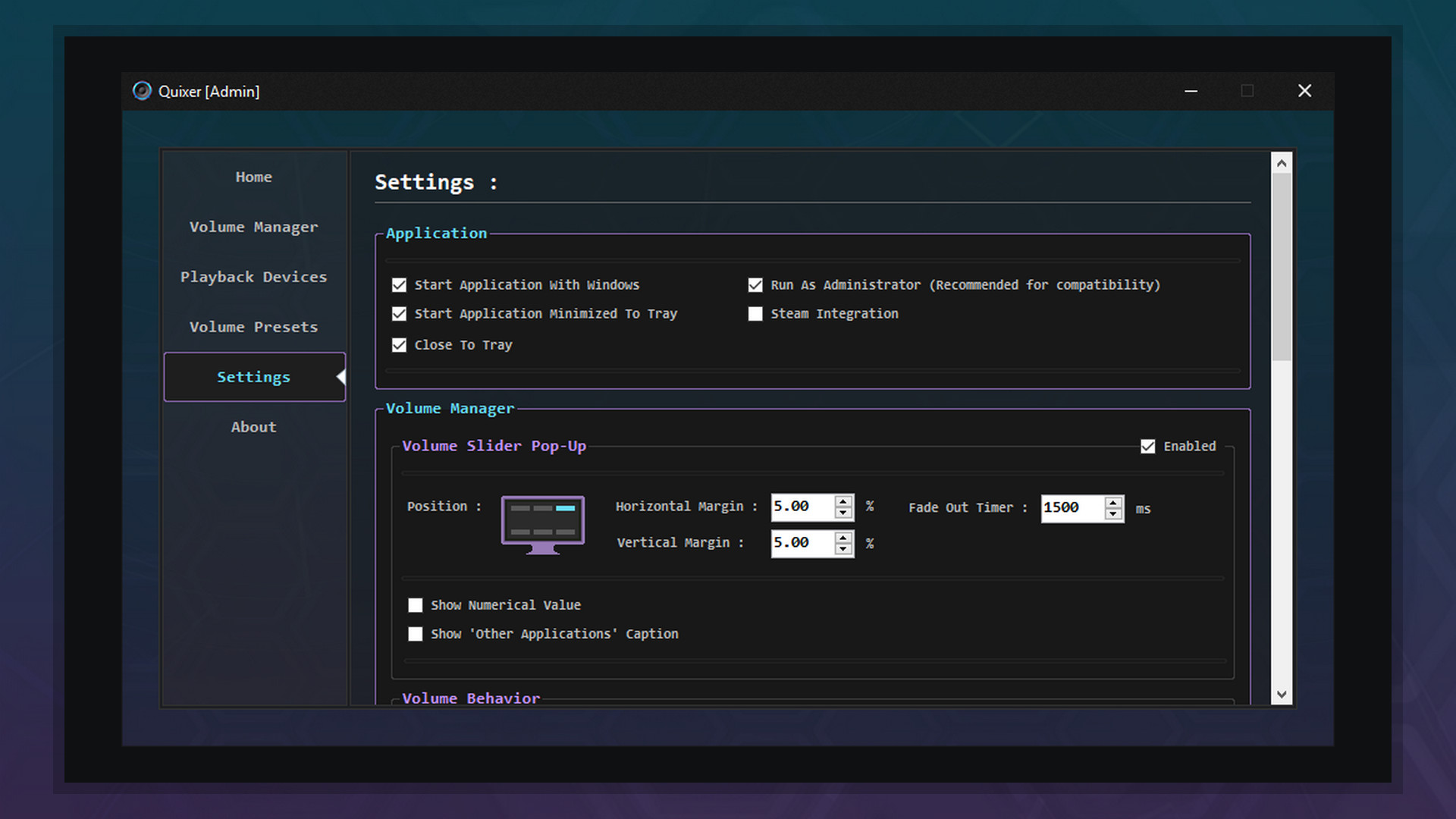This screenshot has width=1456, height=819.
Task: Click the Vertical Margin decrease arrow
Action: pos(842,549)
